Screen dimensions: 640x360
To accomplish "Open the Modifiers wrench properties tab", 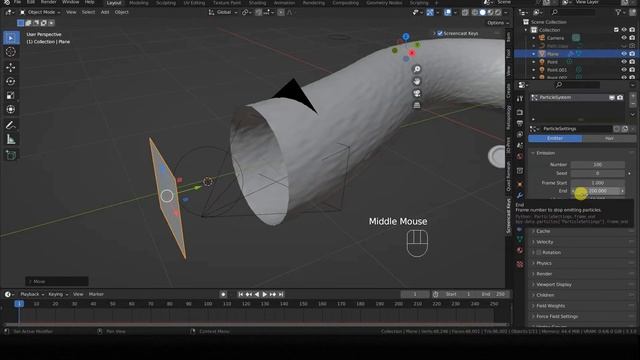I will (x=520, y=196).
